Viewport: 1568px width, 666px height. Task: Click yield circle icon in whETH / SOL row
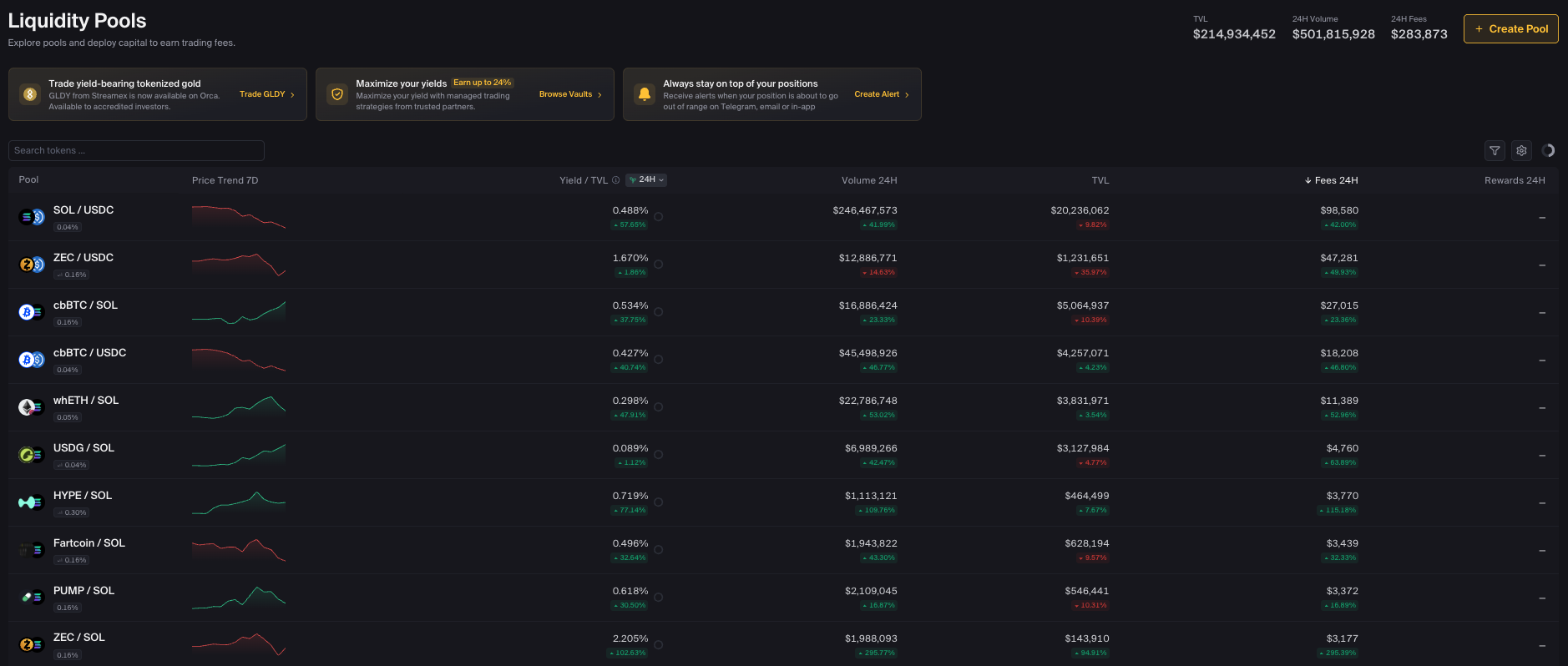[x=659, y=407]
